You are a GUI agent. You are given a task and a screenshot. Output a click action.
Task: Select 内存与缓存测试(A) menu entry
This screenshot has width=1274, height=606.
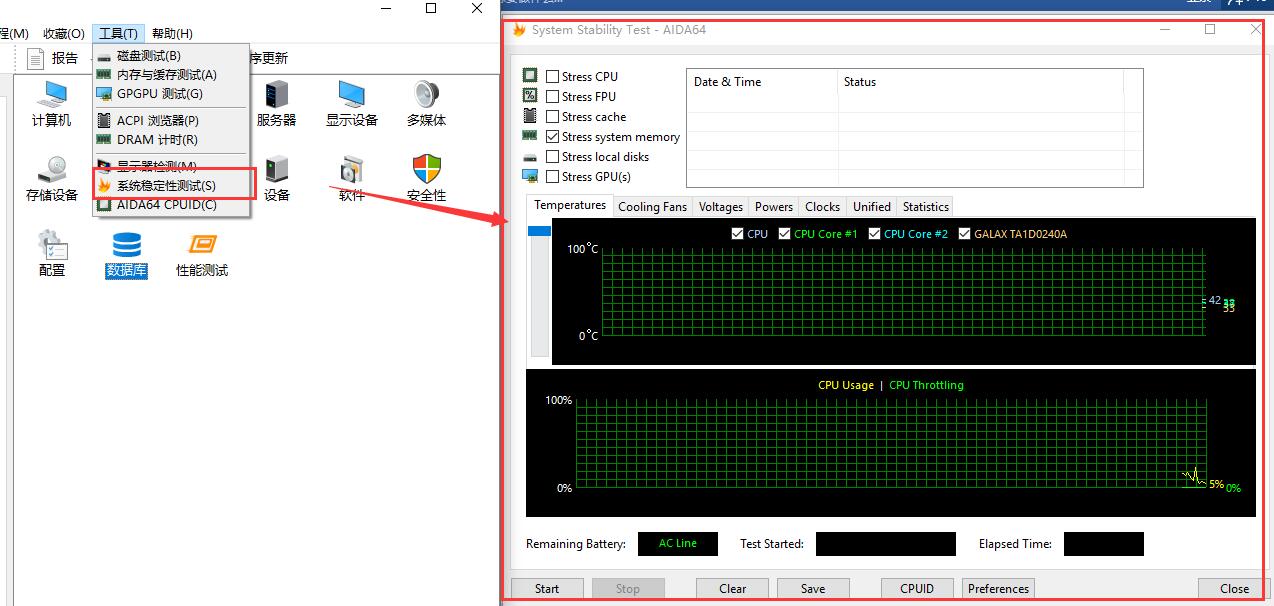click(171, 74)
